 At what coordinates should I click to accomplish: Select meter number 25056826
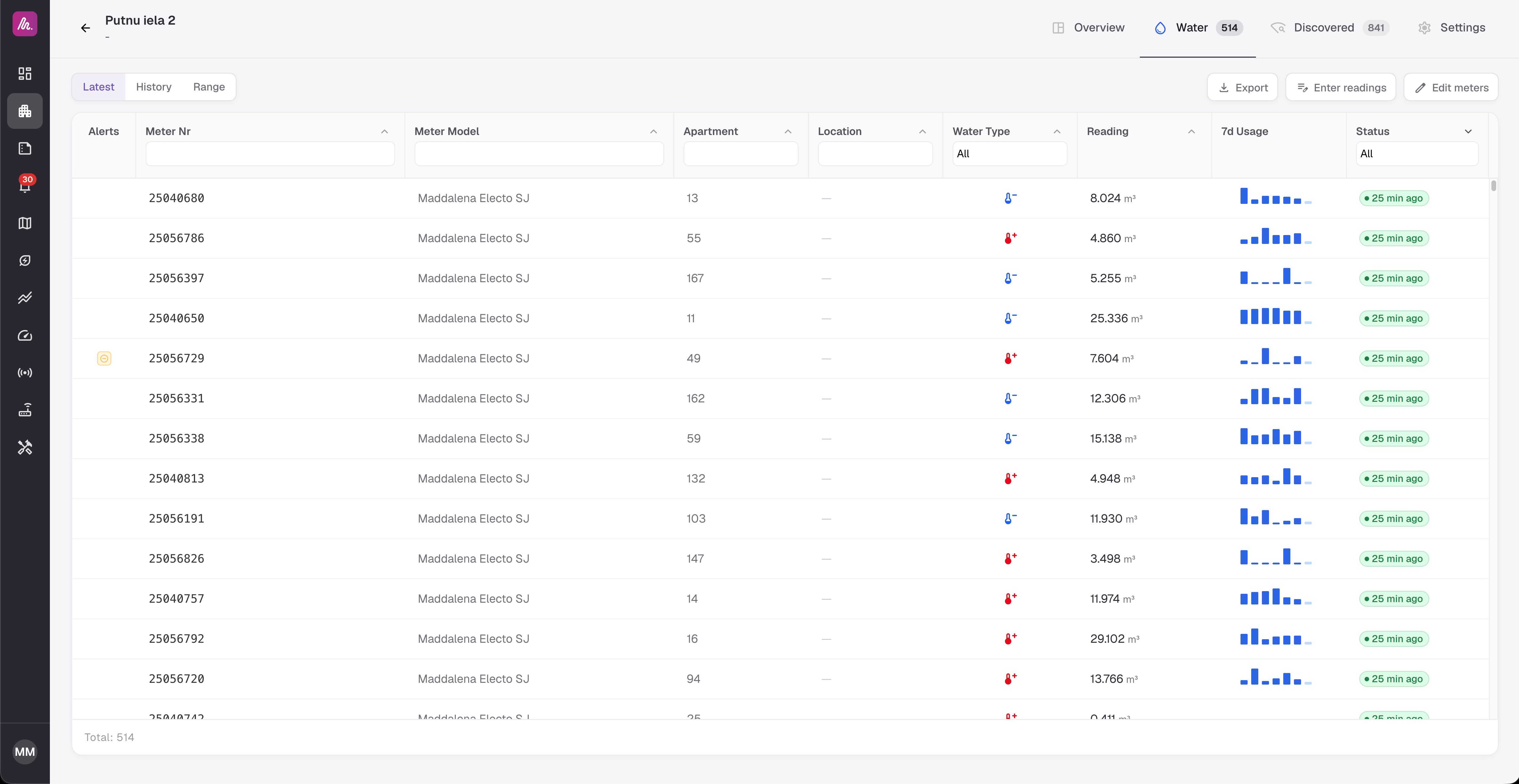pyautogui.click(x=176, y=559)
